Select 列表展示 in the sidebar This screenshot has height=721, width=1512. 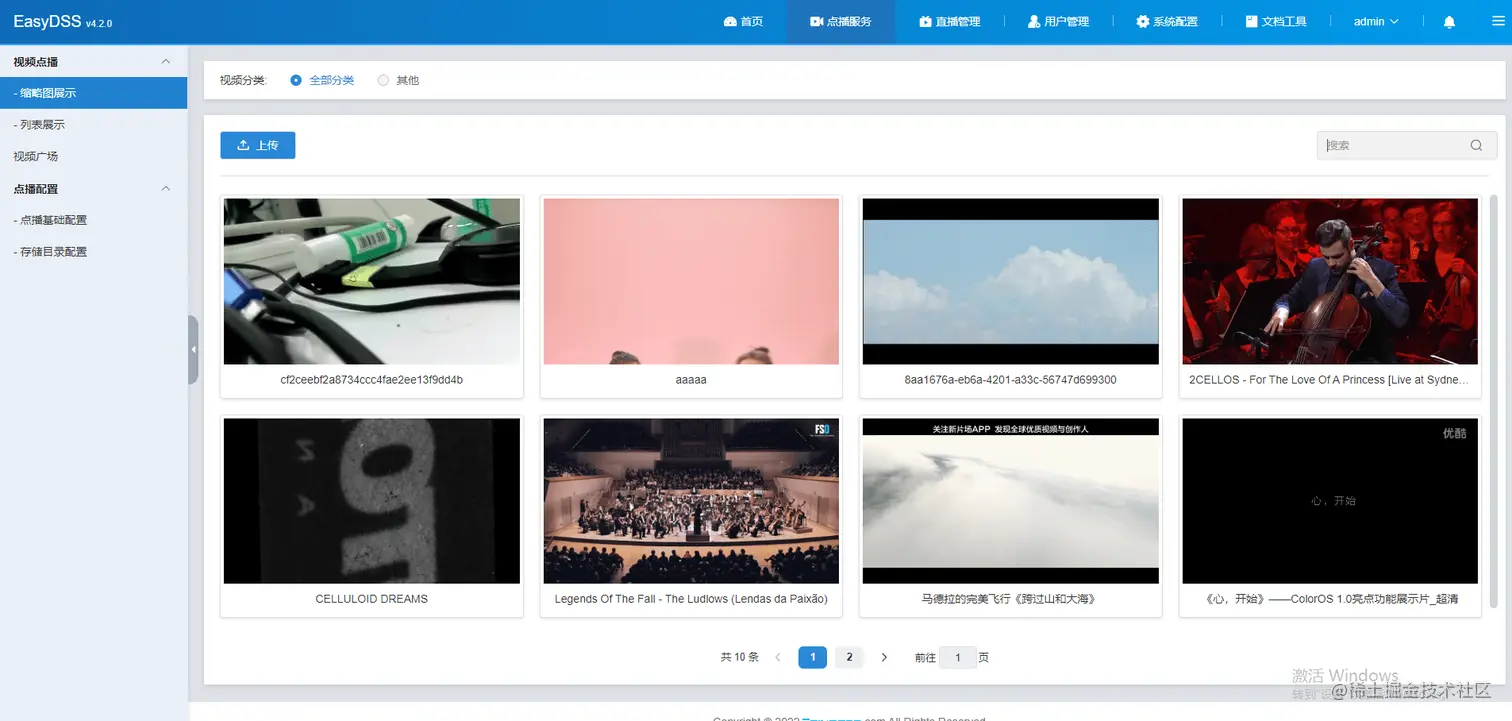click(93, 125)
